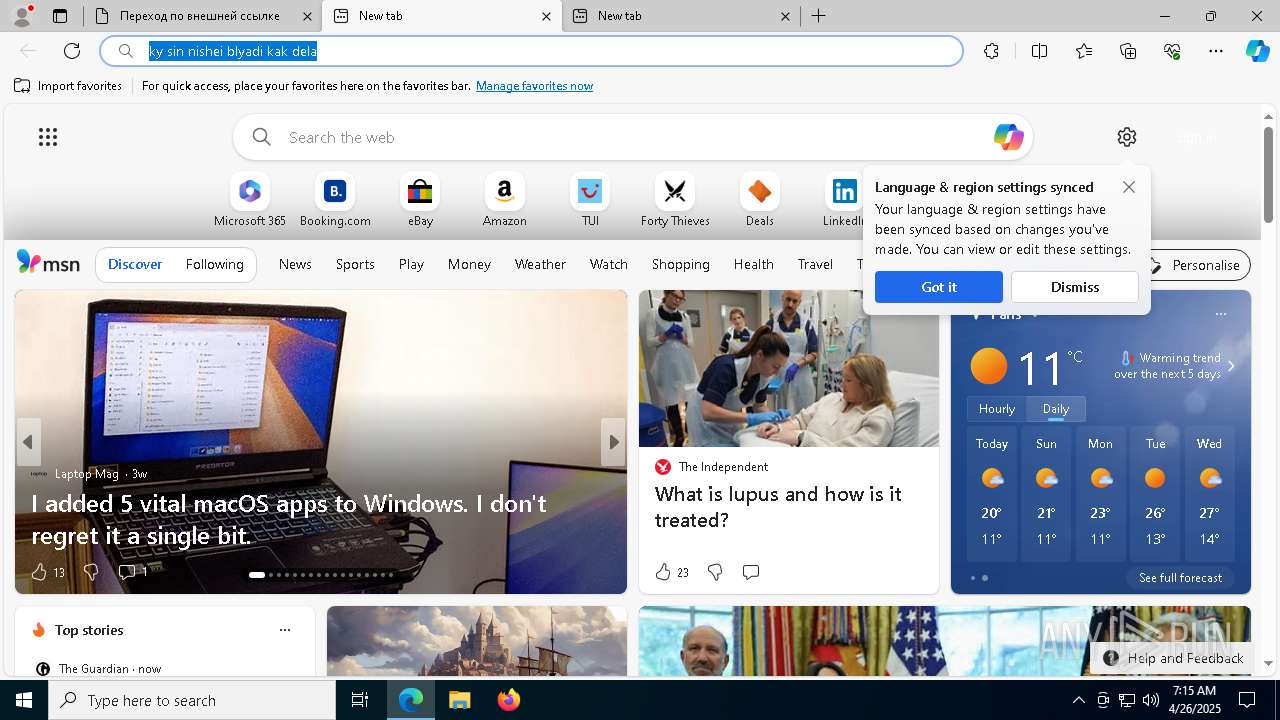The width and height of the screenshot is (1280, 720).
Task: Open the Health category
Action: pyautogui.click(x=753, y=264)
